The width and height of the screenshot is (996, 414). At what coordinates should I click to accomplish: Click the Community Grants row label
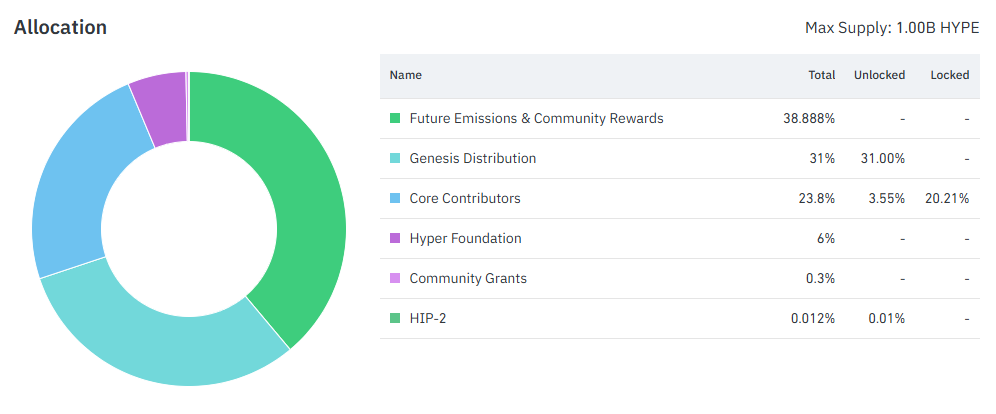coord(468,278)
